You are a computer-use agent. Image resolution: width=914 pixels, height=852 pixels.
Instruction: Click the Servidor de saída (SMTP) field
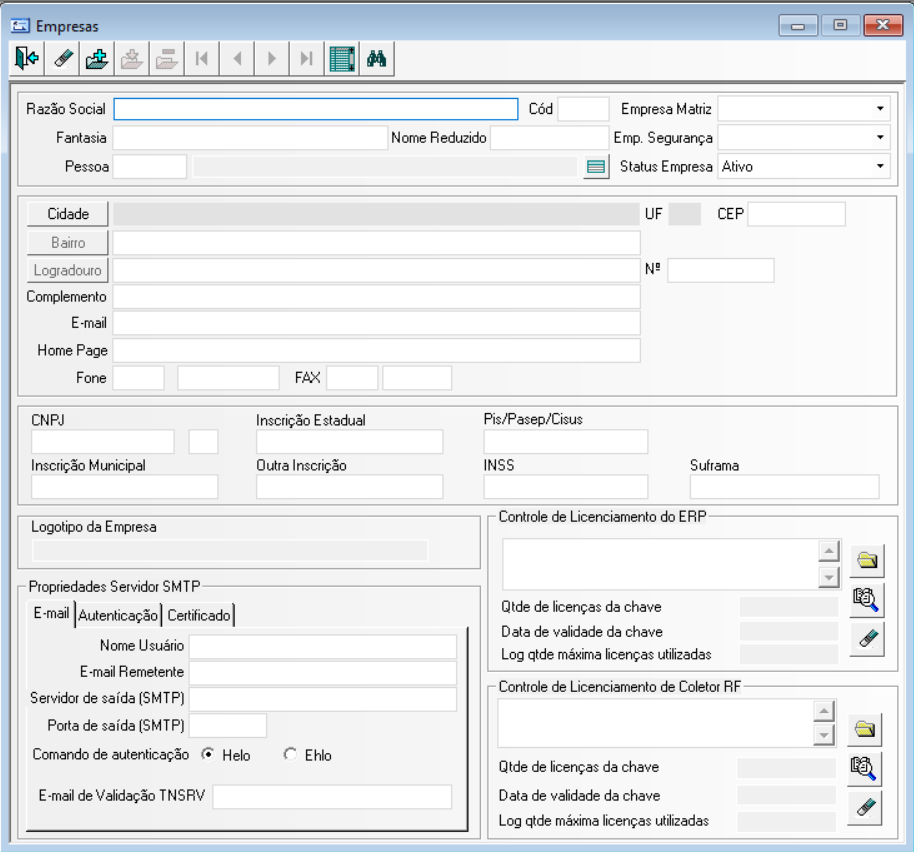323,699
